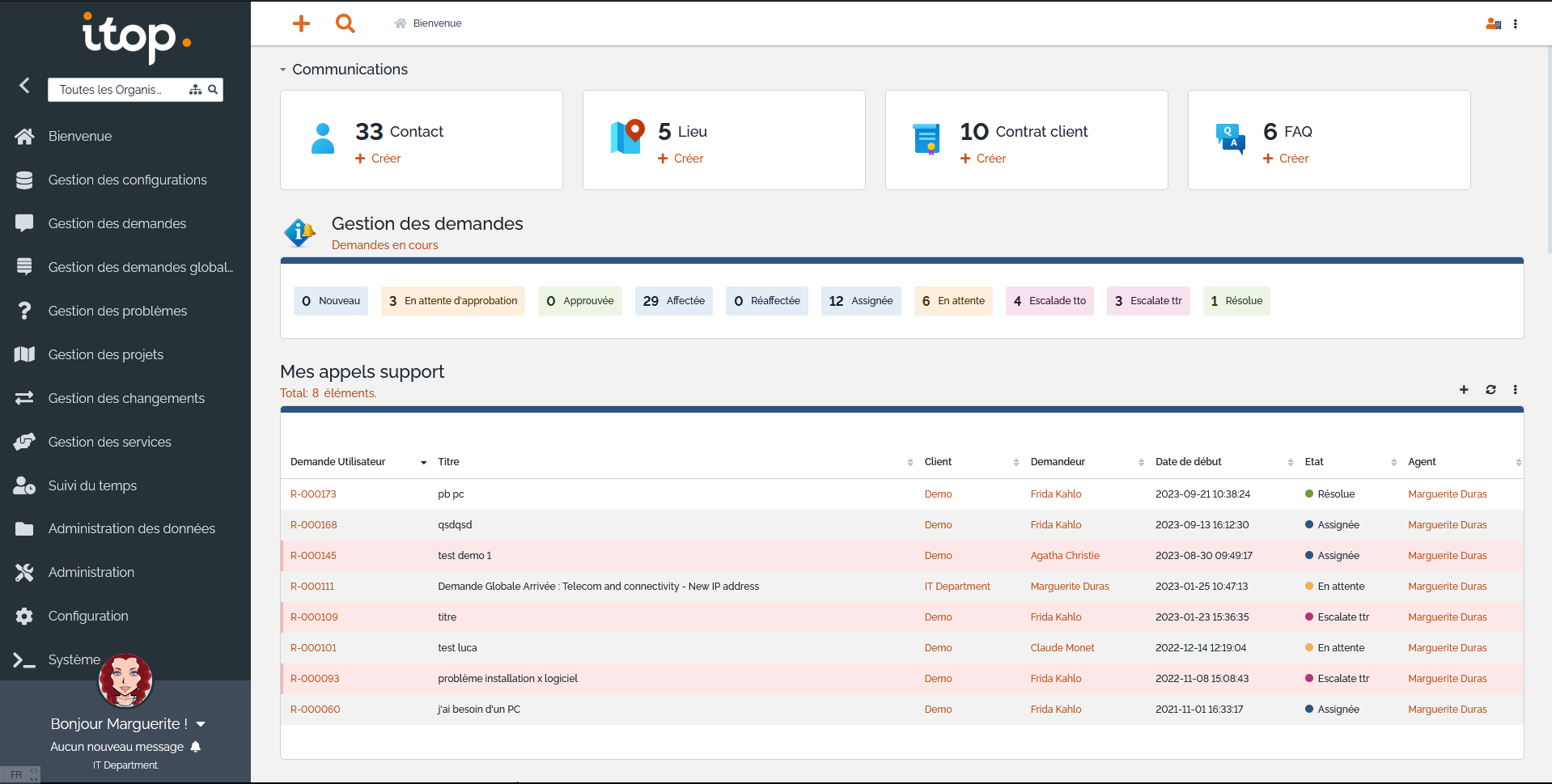Open the Système menu entry
1552x784 pixels.
point(74,659)
